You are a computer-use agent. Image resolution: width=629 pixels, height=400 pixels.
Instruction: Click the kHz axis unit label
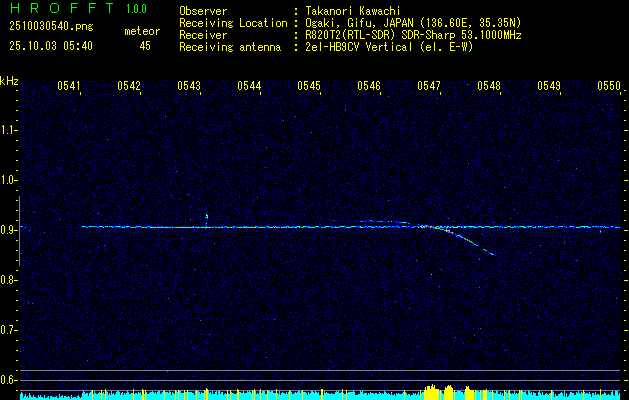coord(9,80)
